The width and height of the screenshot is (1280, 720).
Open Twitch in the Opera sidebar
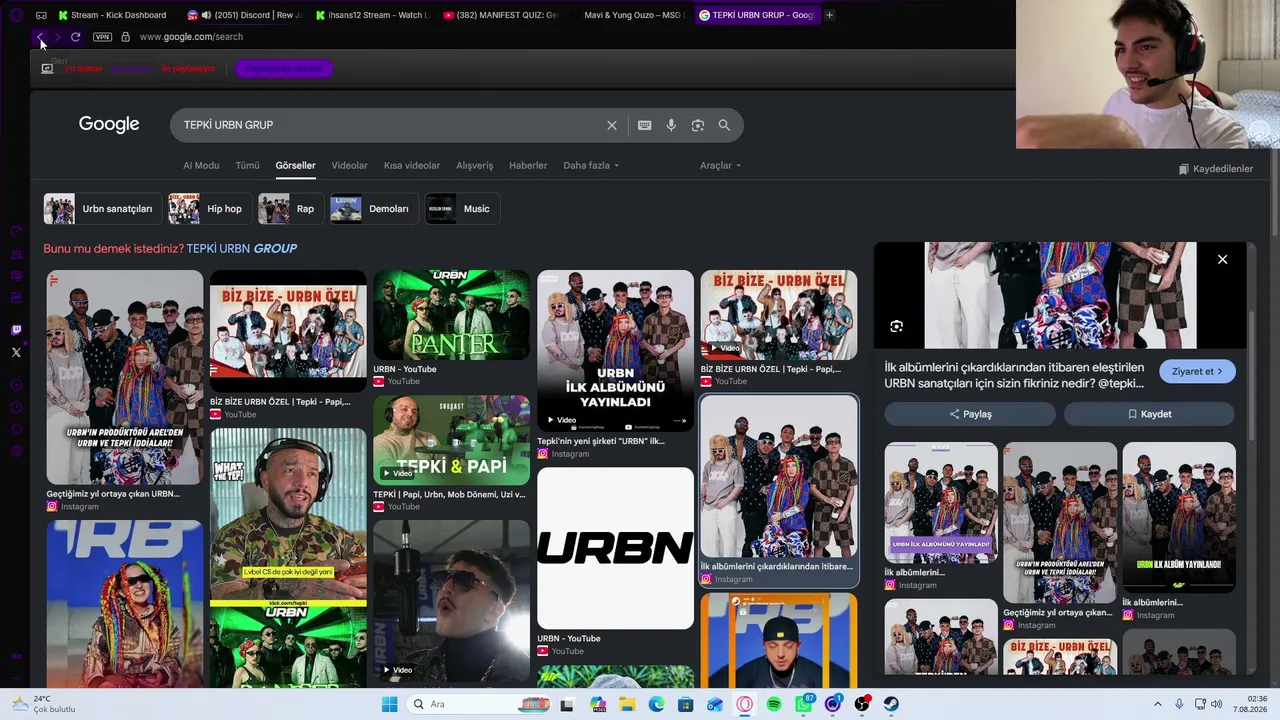[x=16, y=330]
